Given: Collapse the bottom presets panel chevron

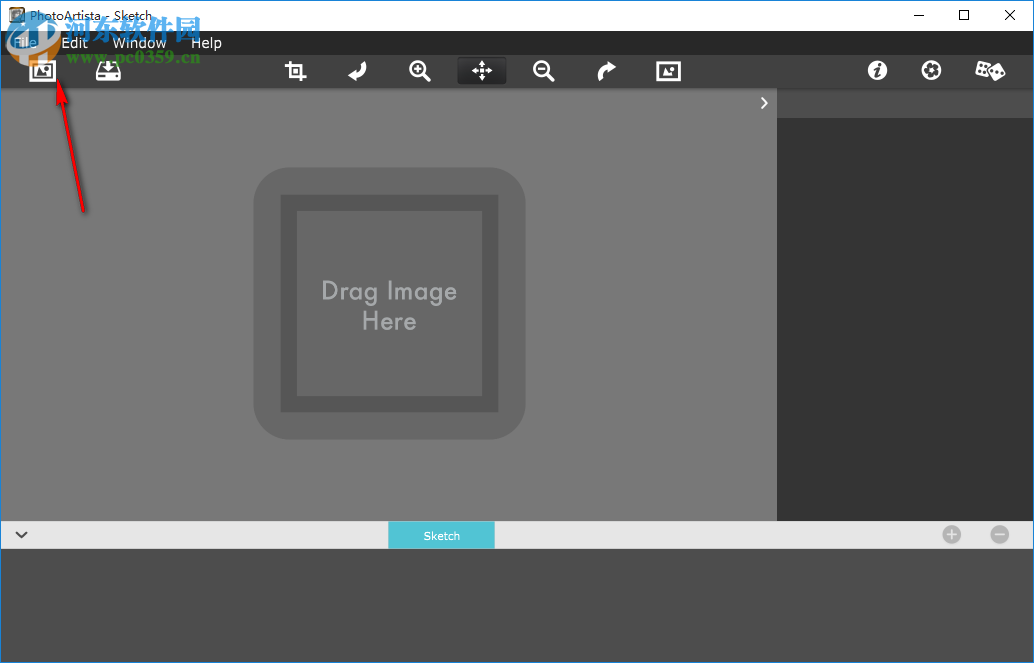Looking at the screenshot, I should pyautogui.click(x=21, y=535).
